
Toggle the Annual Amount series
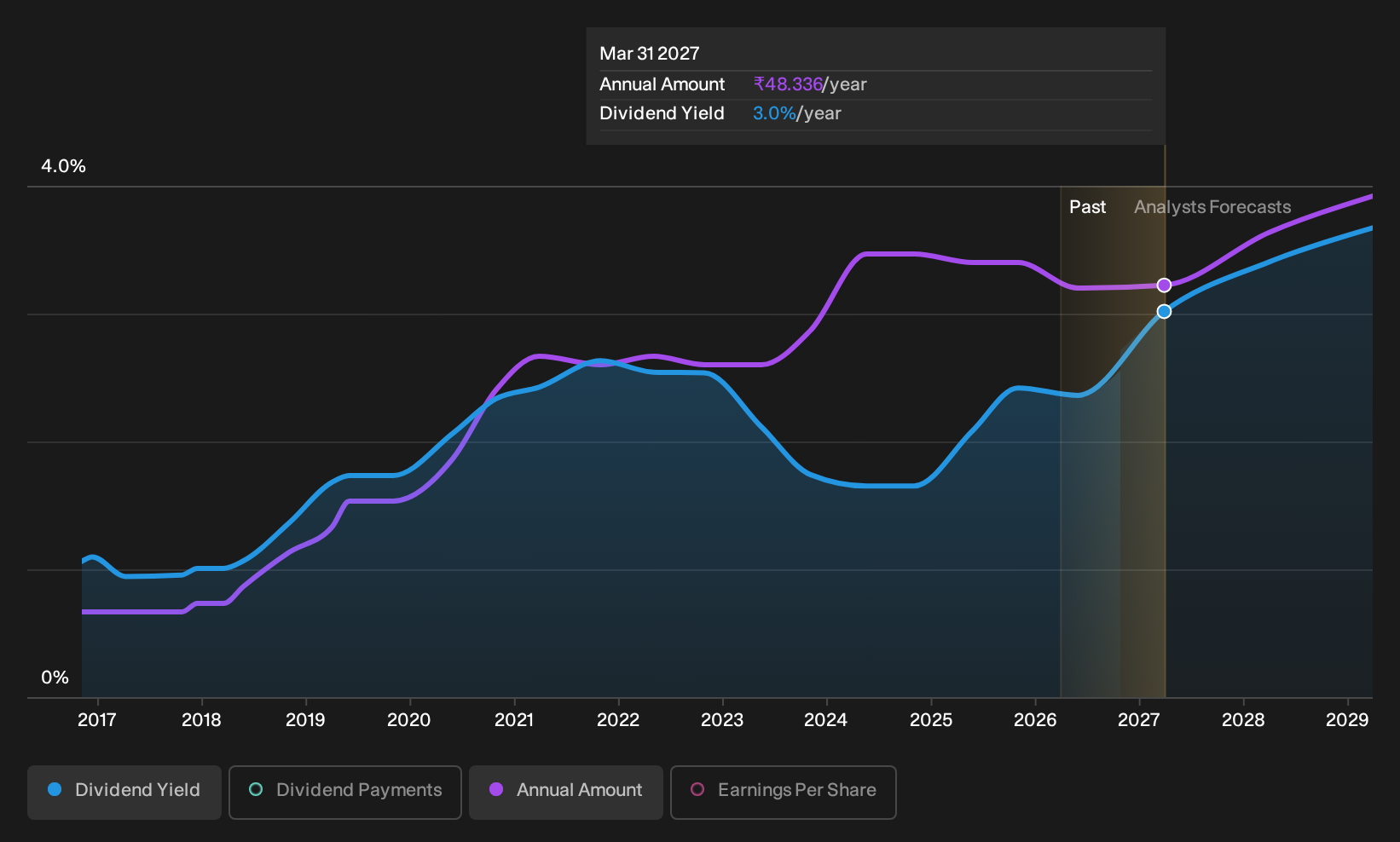(x=566, y=793)
